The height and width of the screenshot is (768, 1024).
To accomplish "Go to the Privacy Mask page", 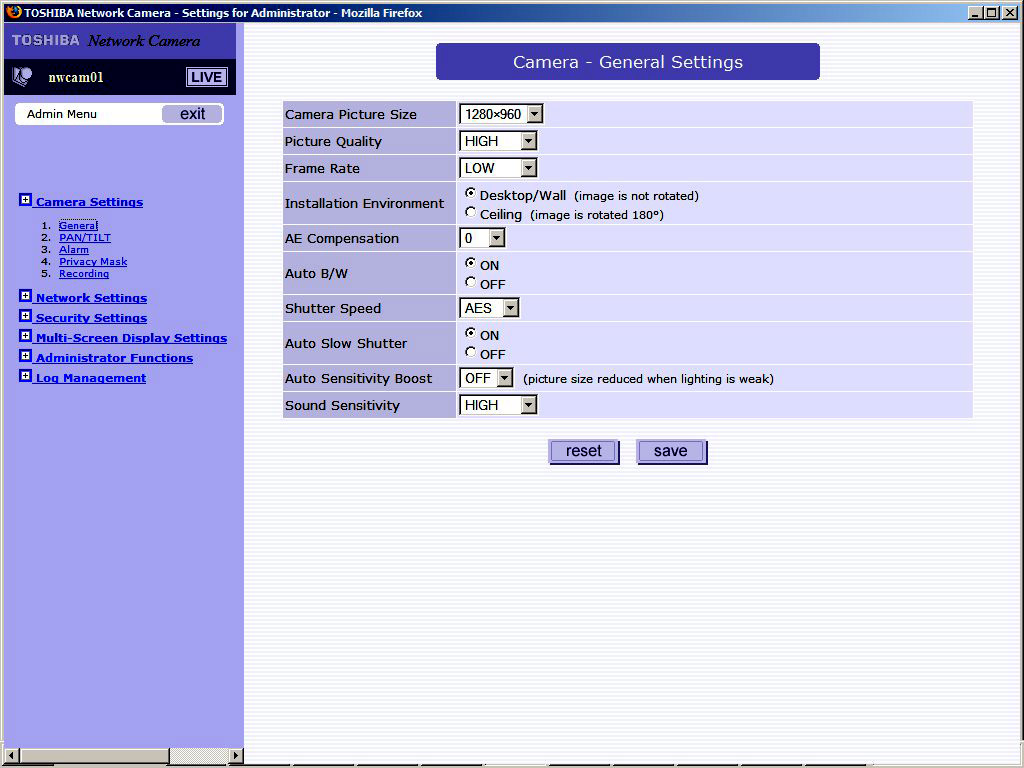I will (93, 262).
